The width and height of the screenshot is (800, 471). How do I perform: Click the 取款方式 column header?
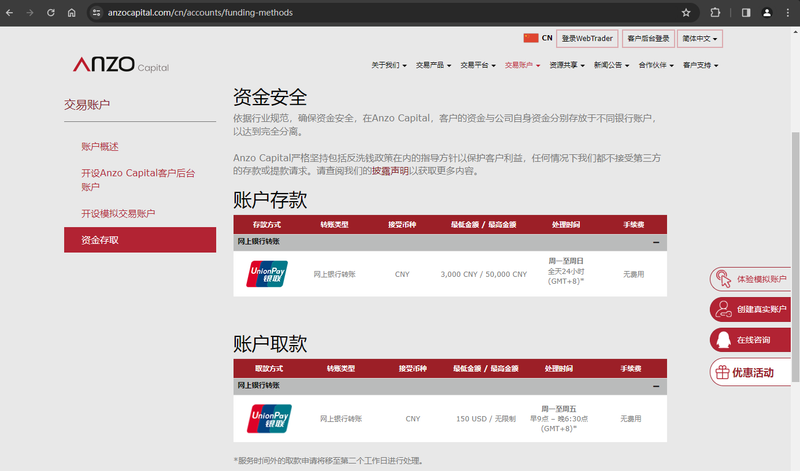click(269, 368)
